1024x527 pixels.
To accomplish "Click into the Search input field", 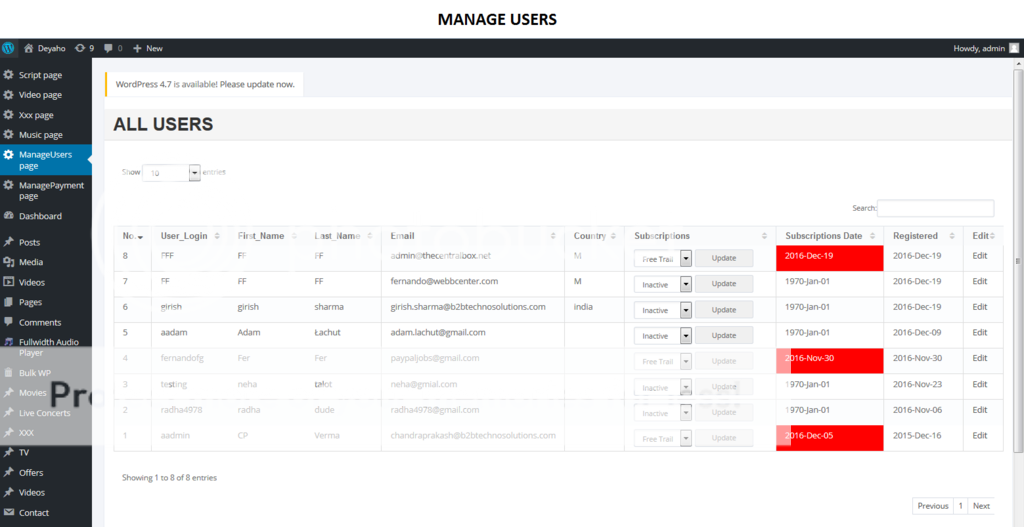I will [x=935, y=208].
